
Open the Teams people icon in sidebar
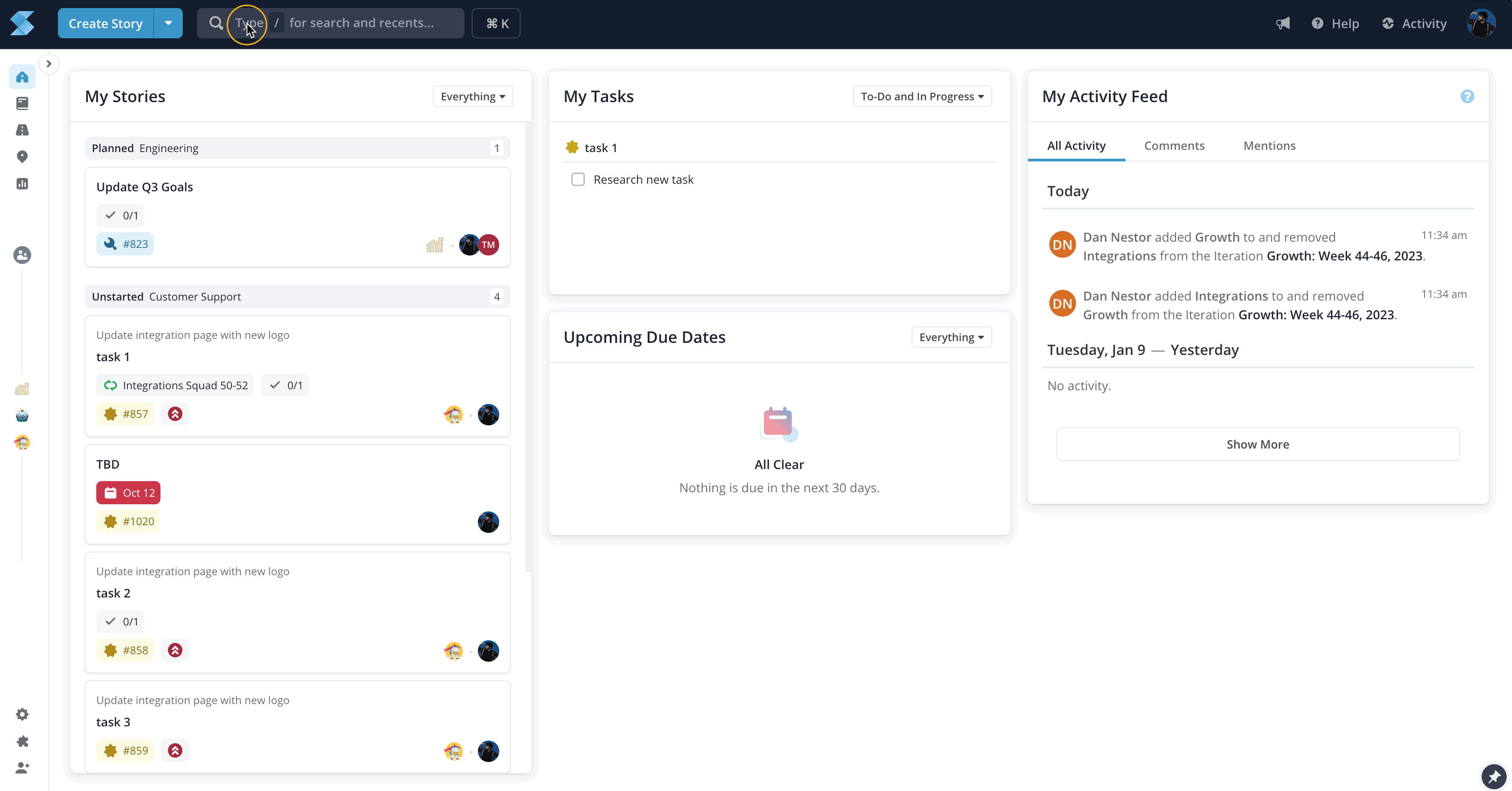(22, 255)
